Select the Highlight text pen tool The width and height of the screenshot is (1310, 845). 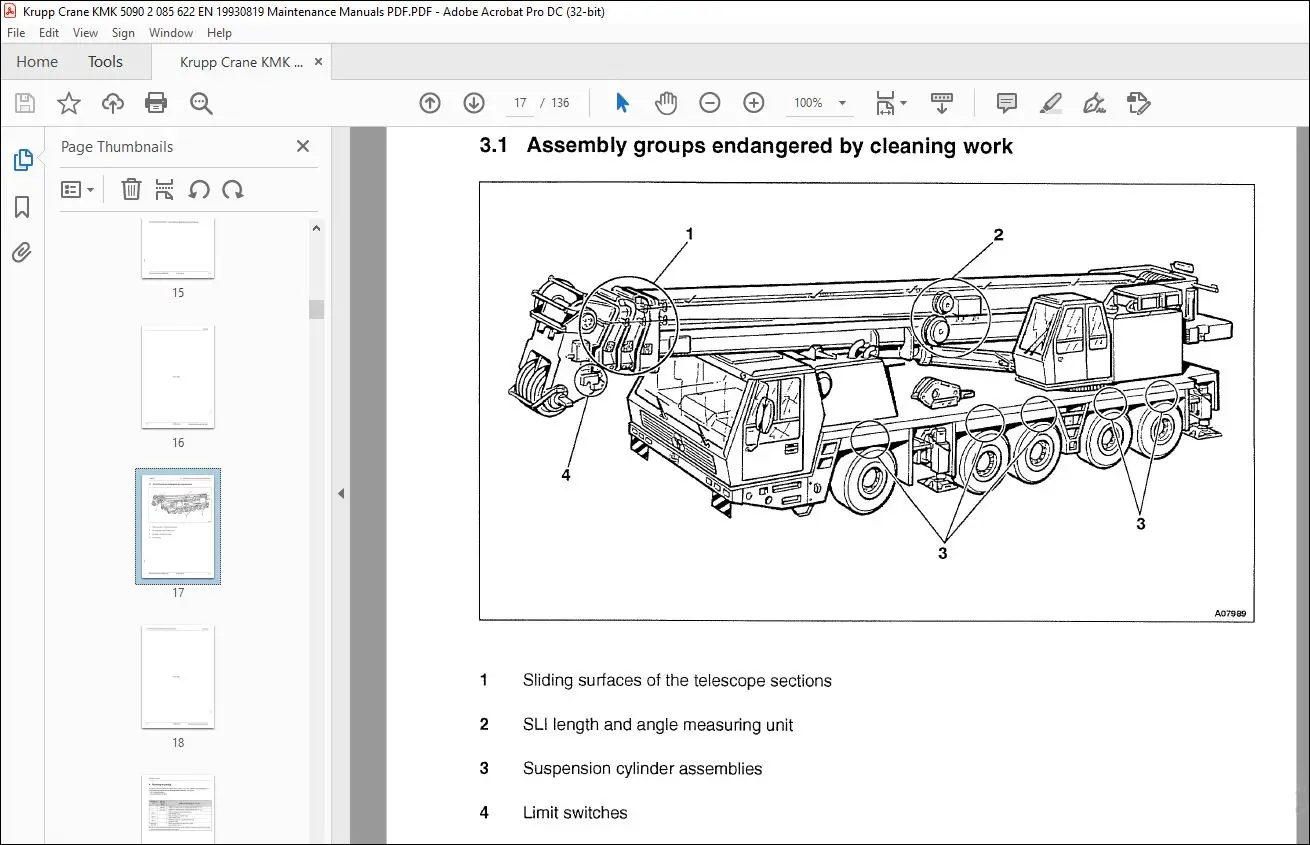[1050, 103]
